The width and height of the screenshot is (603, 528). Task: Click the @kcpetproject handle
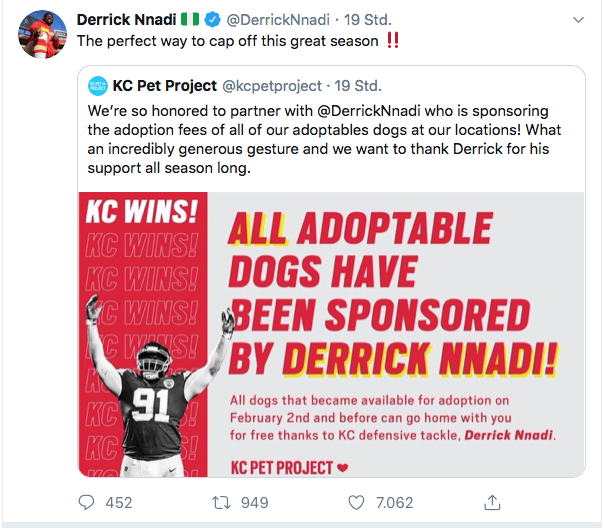[x=272, y=86]
